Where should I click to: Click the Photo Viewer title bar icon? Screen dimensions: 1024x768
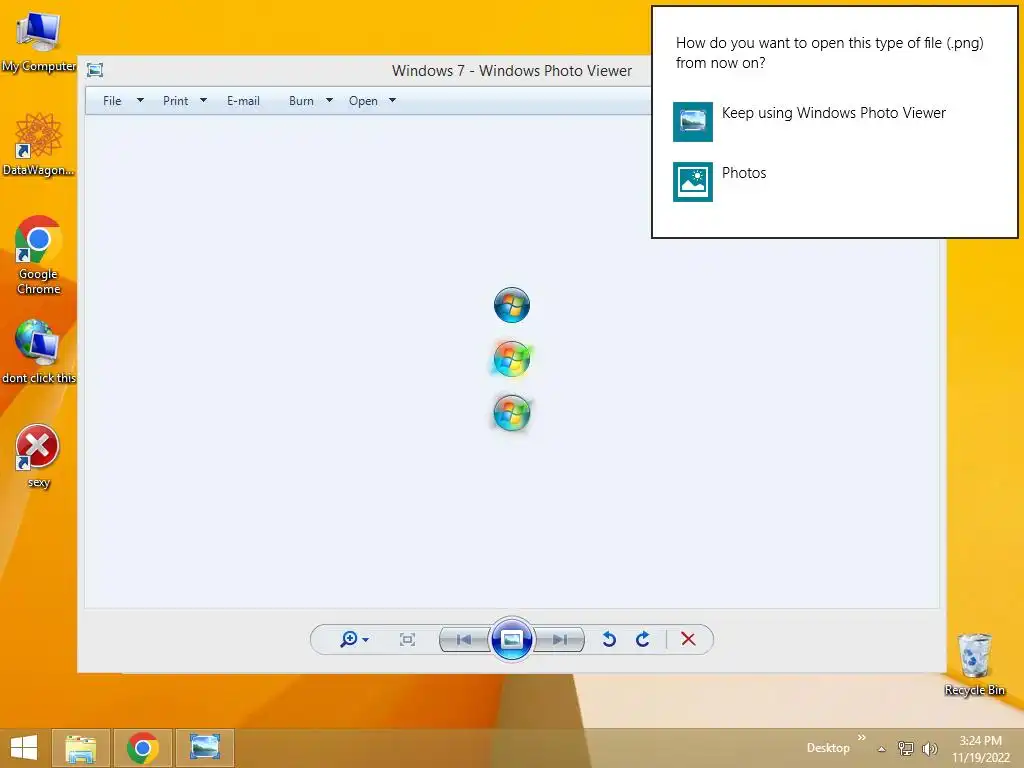point(95,70)
